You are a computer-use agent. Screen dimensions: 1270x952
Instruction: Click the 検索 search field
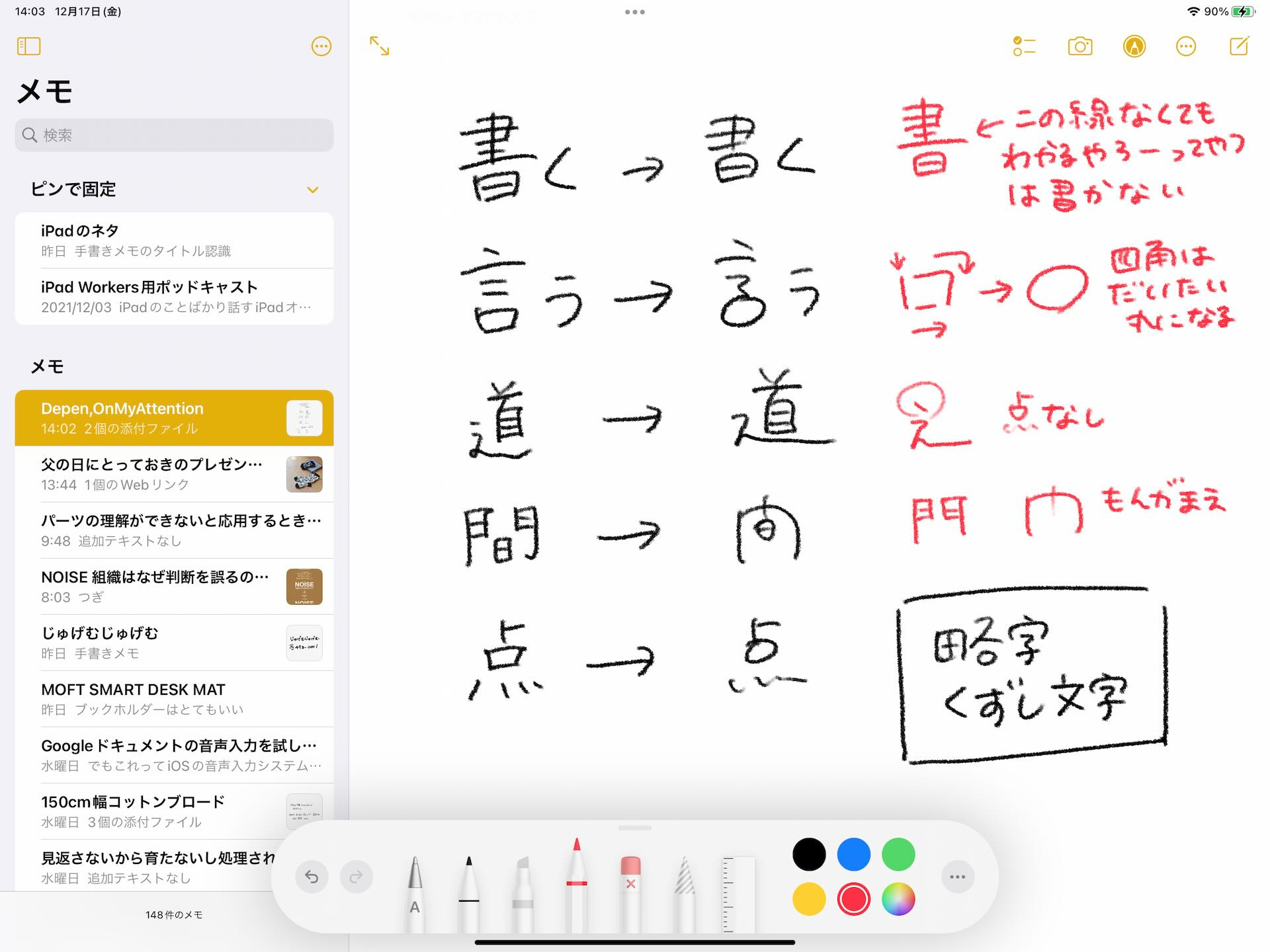[x=174, y=135]
